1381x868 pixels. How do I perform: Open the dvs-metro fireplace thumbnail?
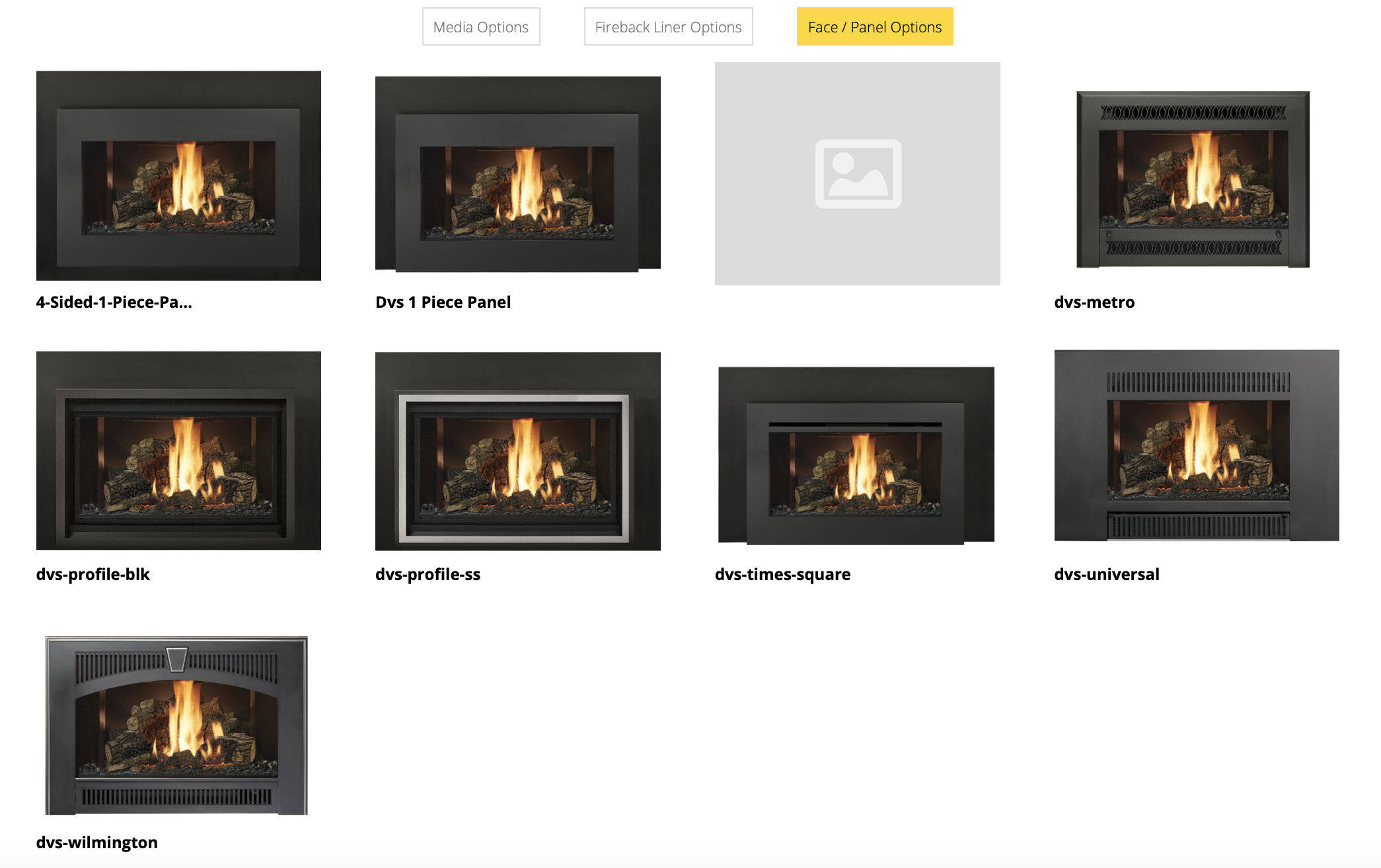(1193, 179)
